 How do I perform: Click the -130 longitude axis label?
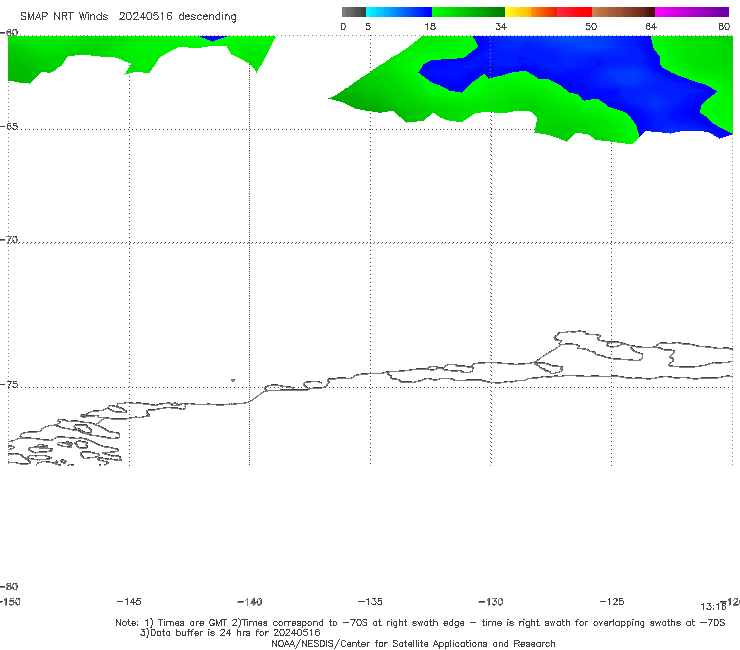[491, 601]
